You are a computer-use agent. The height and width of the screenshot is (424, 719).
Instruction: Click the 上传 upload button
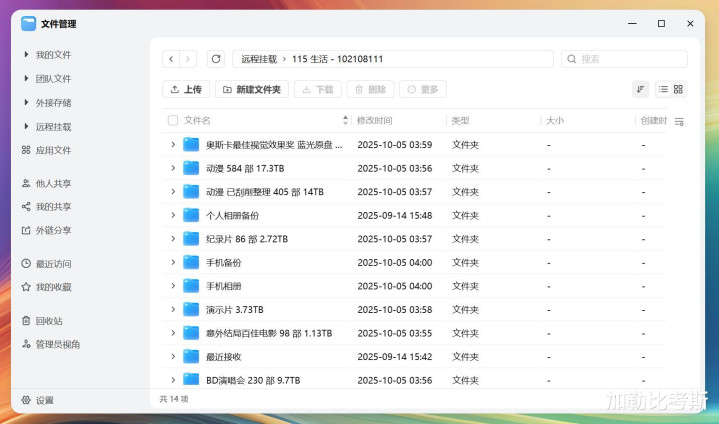point(186,89)
